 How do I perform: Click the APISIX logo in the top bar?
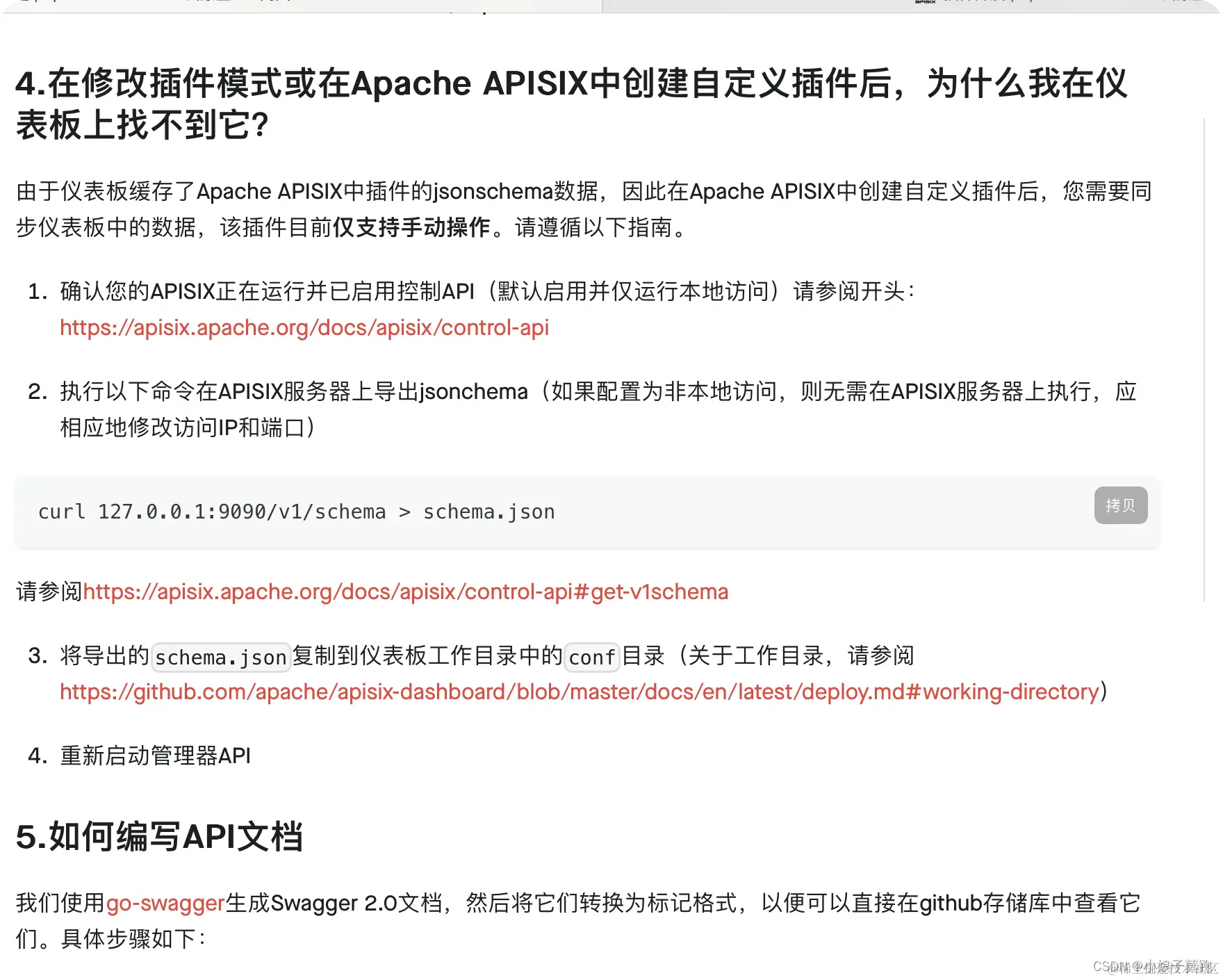[924, 4]
